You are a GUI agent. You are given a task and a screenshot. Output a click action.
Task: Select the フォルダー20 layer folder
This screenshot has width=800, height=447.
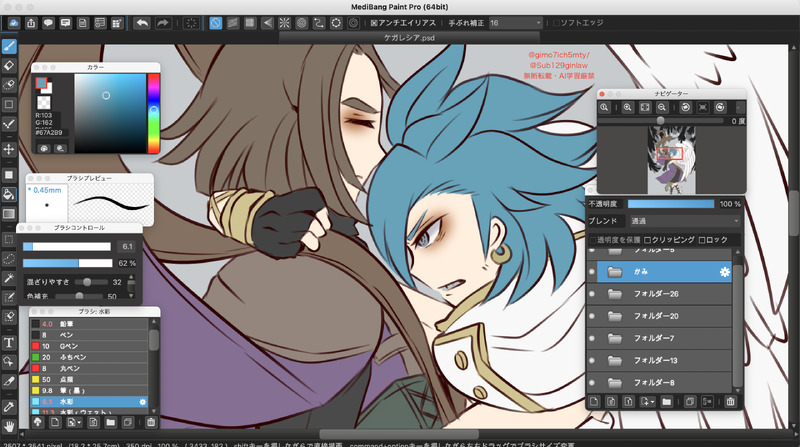tap(658, 316)
